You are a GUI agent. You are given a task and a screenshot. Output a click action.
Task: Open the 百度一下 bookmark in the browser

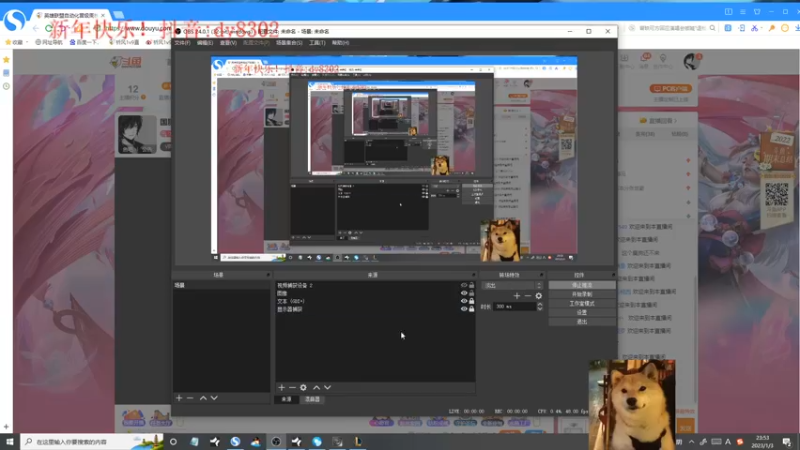[85, 42]
